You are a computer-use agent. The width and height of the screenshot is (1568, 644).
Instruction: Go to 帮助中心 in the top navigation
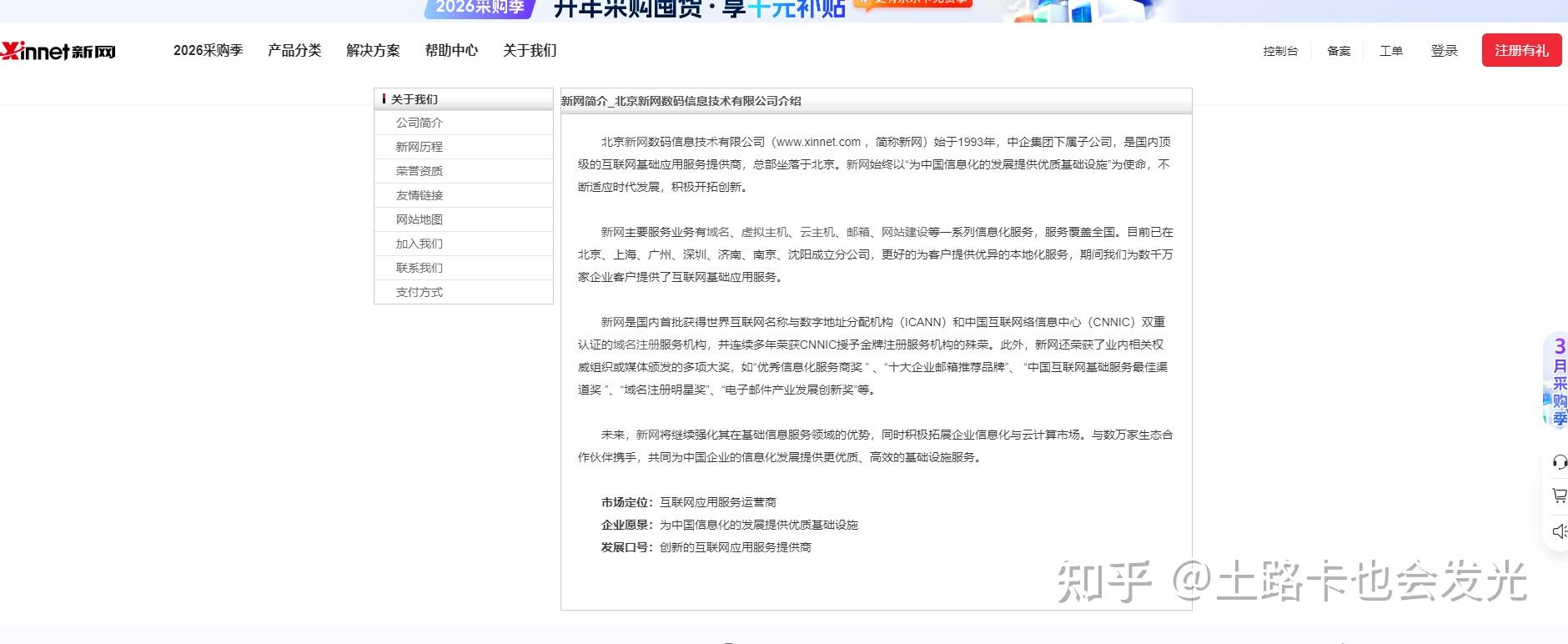[451, 51]
